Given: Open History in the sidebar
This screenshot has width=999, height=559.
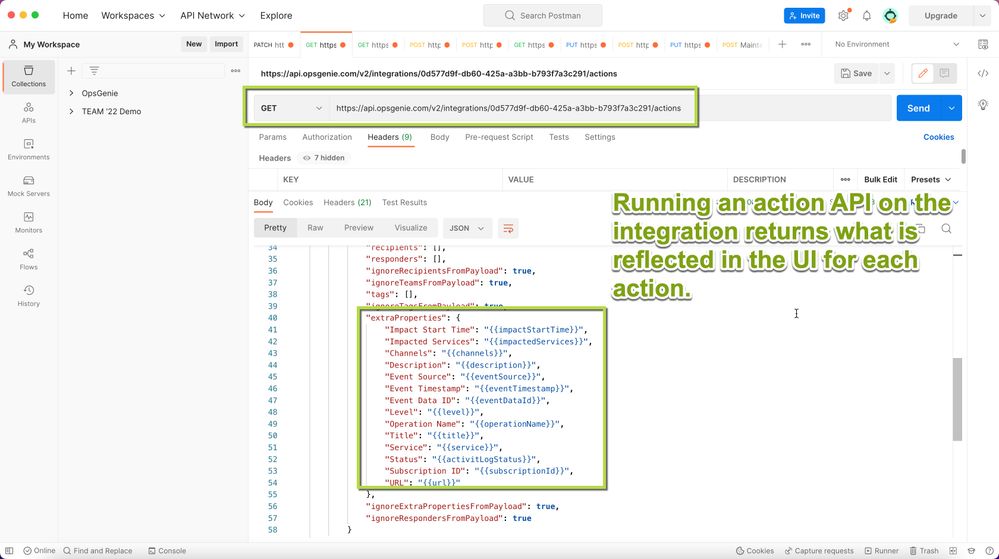Looking at the screenshot, I should pos(29,296).
